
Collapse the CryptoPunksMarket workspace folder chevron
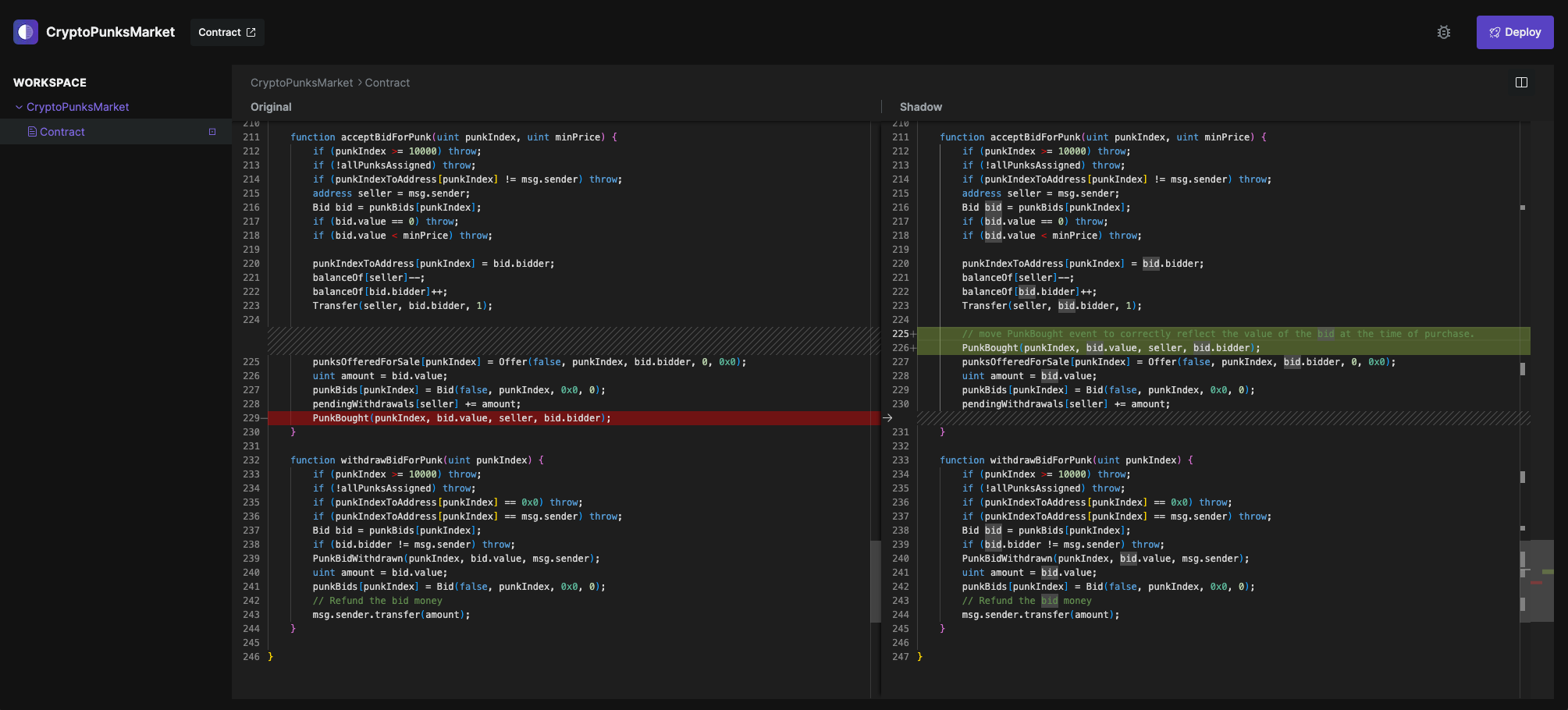pos(19,107)
